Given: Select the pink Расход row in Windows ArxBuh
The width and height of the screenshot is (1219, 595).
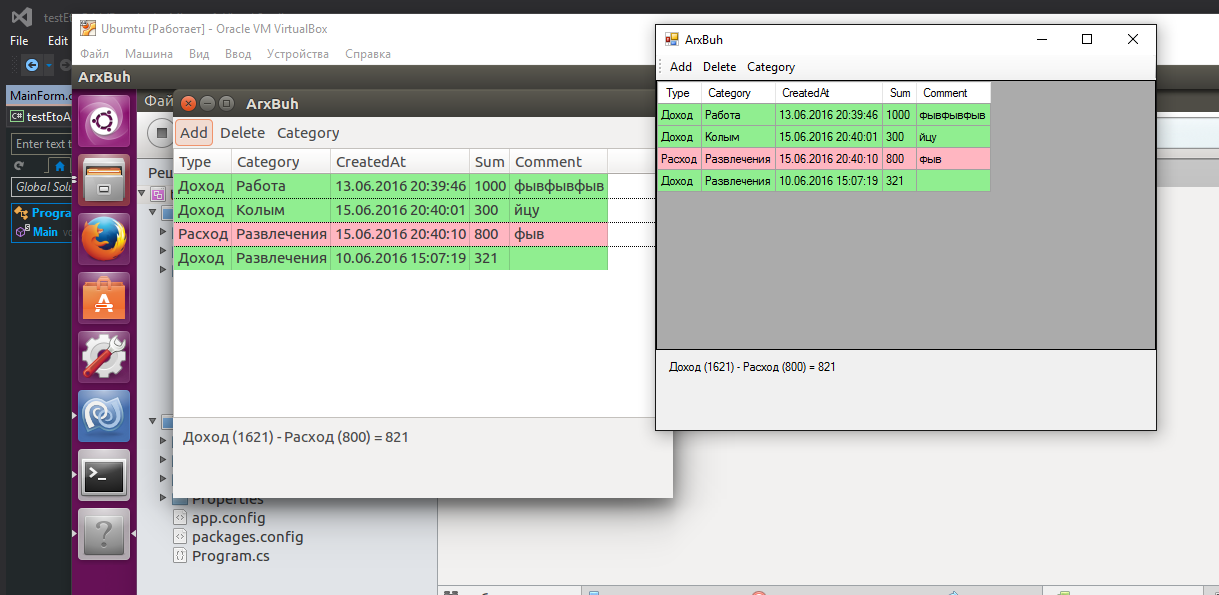Looking at the screenshot, I should pos(822,159).
